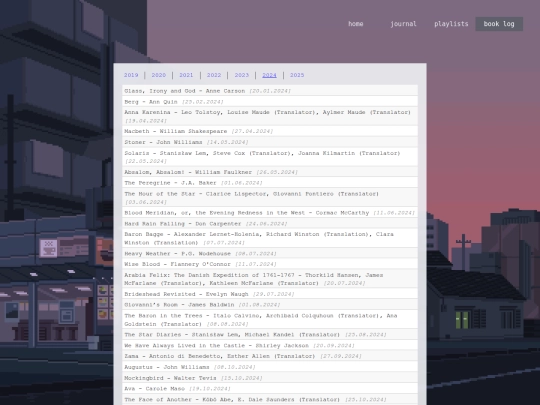Select The Star Diaries row
This screenshot has height=405, width=540.
click(270, 334)
